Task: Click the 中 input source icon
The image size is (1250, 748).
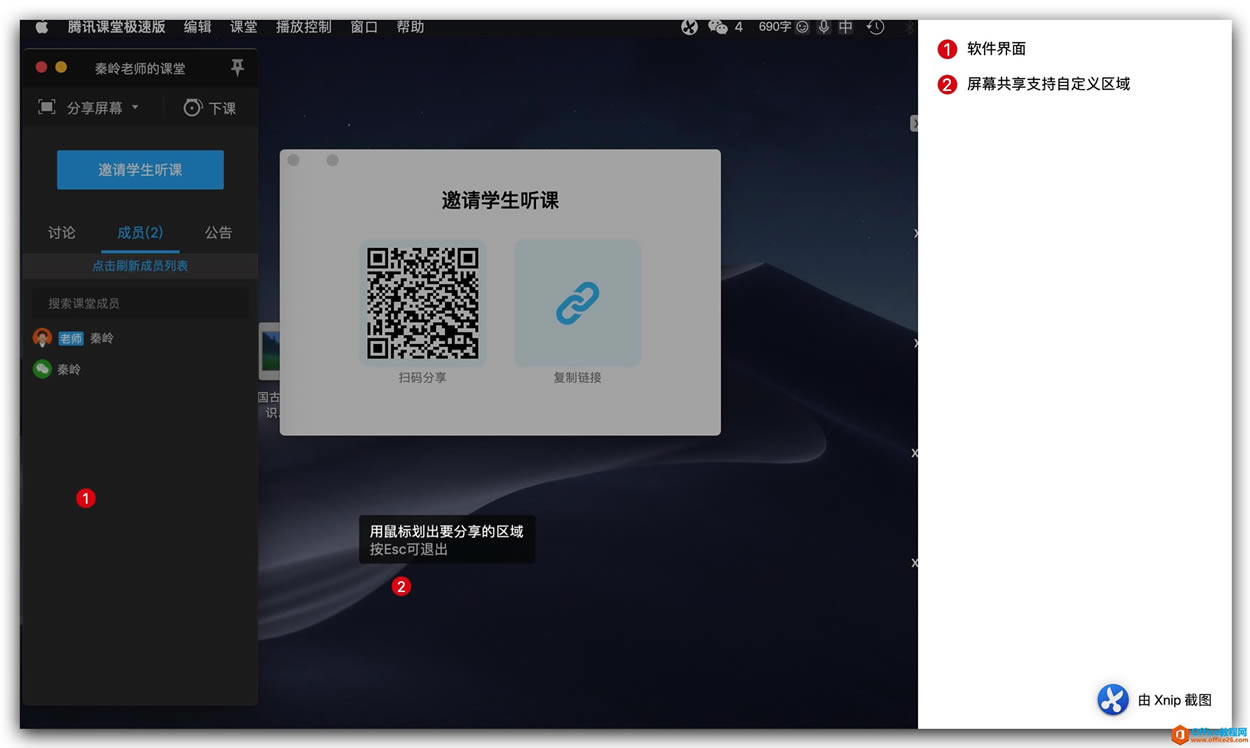Action: [x=846, y=27]
